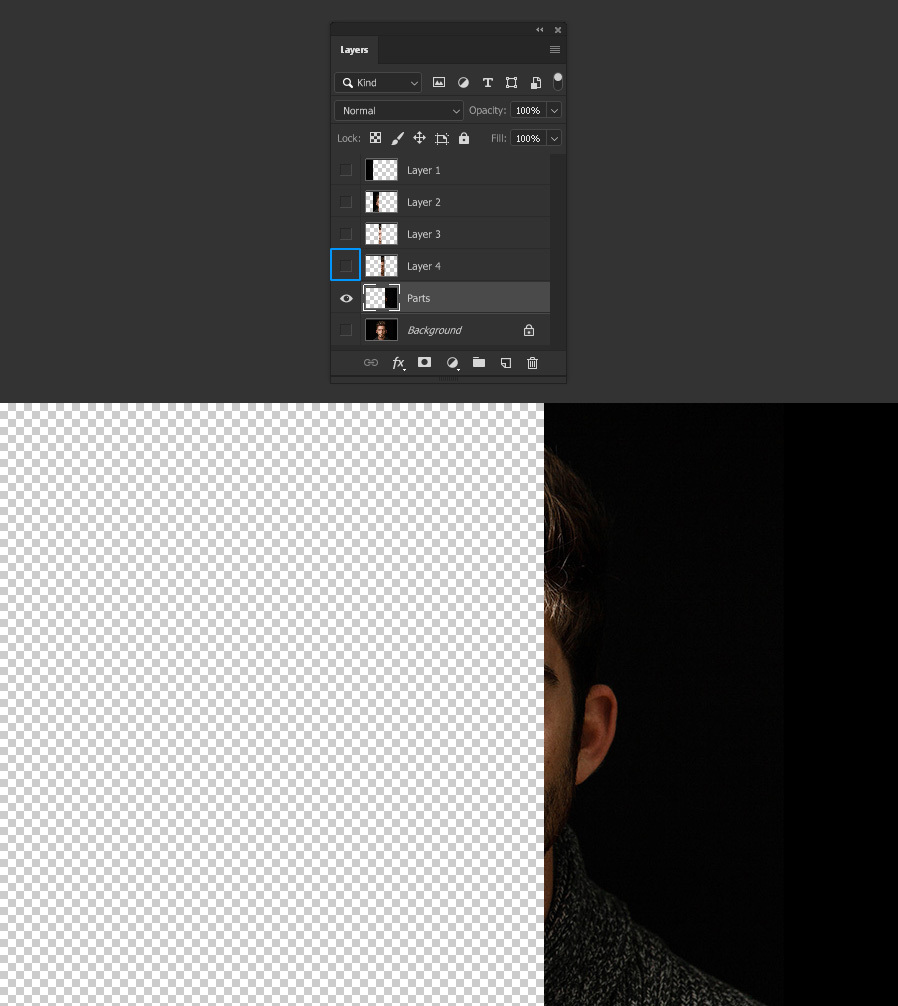Show Layer 1 visibility
This screenshot has width=898, height=1006.
pos(346,170)
